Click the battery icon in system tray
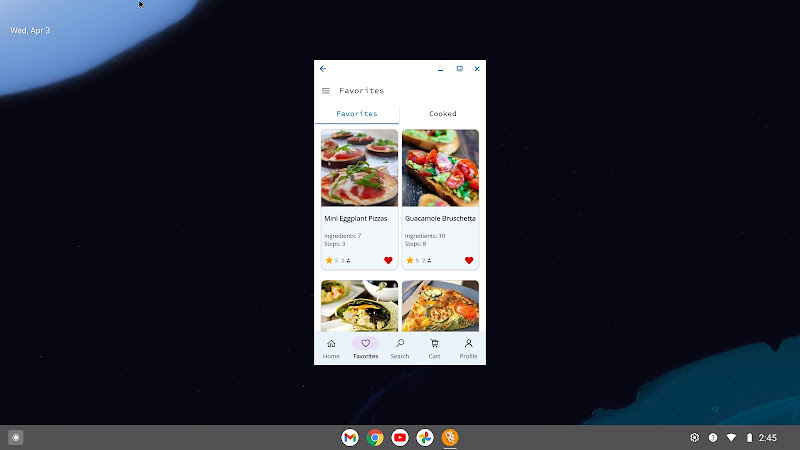Viewport: 800px width, 450px height. 749,437
